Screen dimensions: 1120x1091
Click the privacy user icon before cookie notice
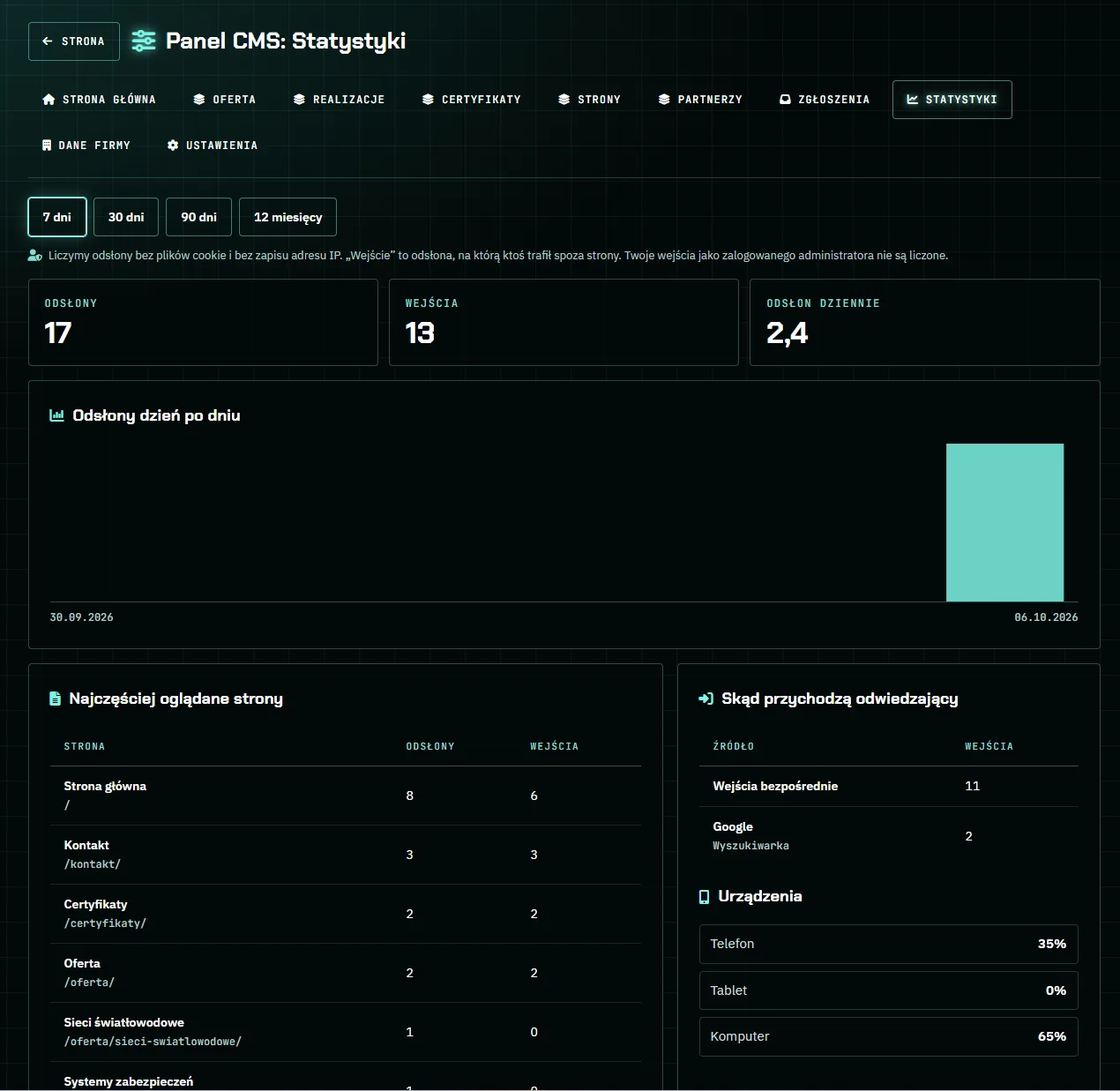click(x=35, y=256)
